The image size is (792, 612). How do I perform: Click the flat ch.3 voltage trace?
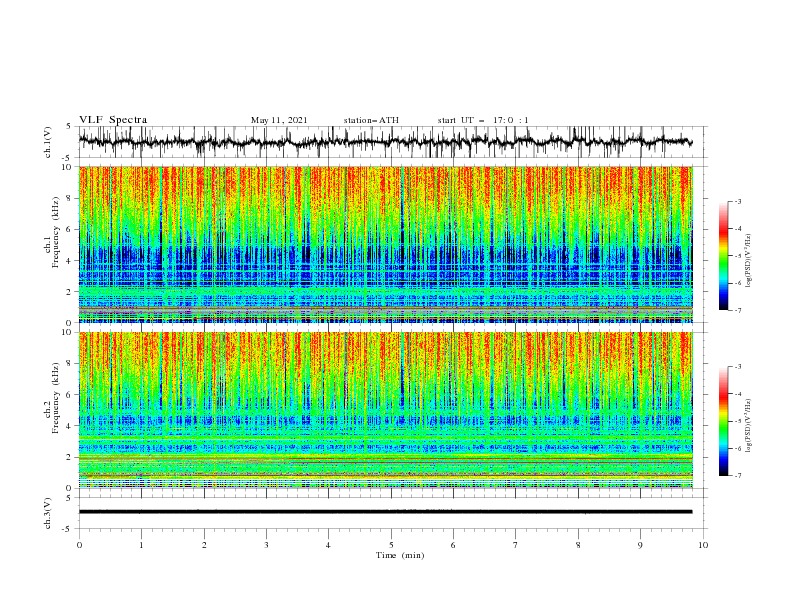(x=385, y=512)
